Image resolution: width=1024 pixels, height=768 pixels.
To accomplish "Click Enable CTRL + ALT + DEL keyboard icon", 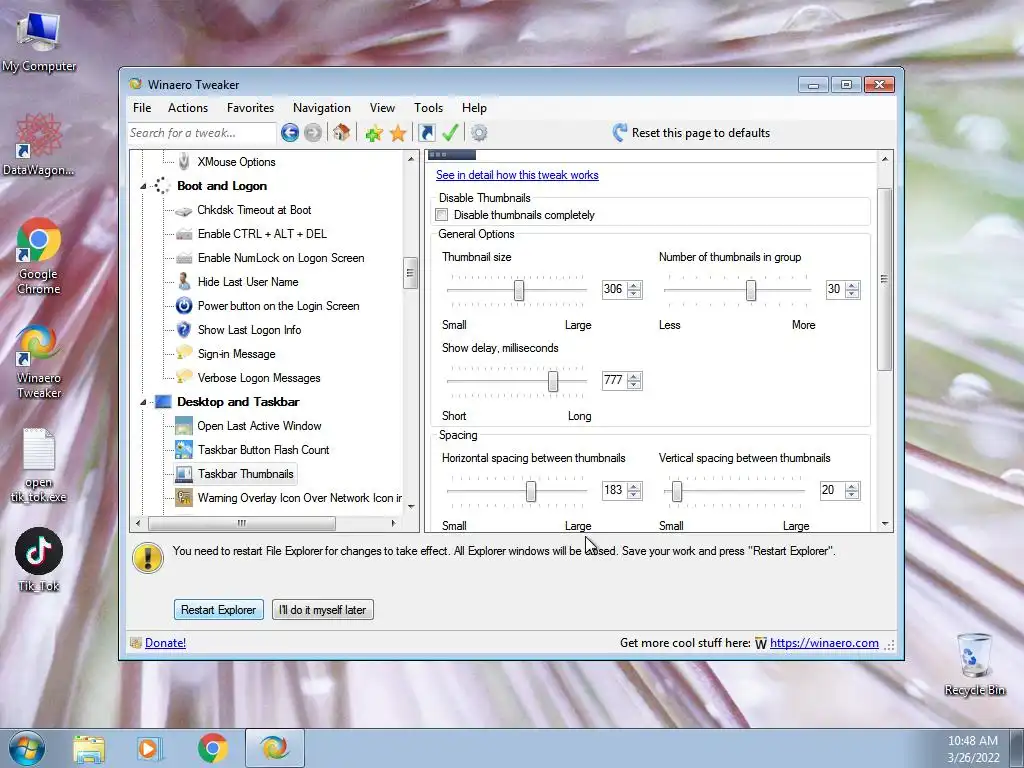I will coord(184,234).
